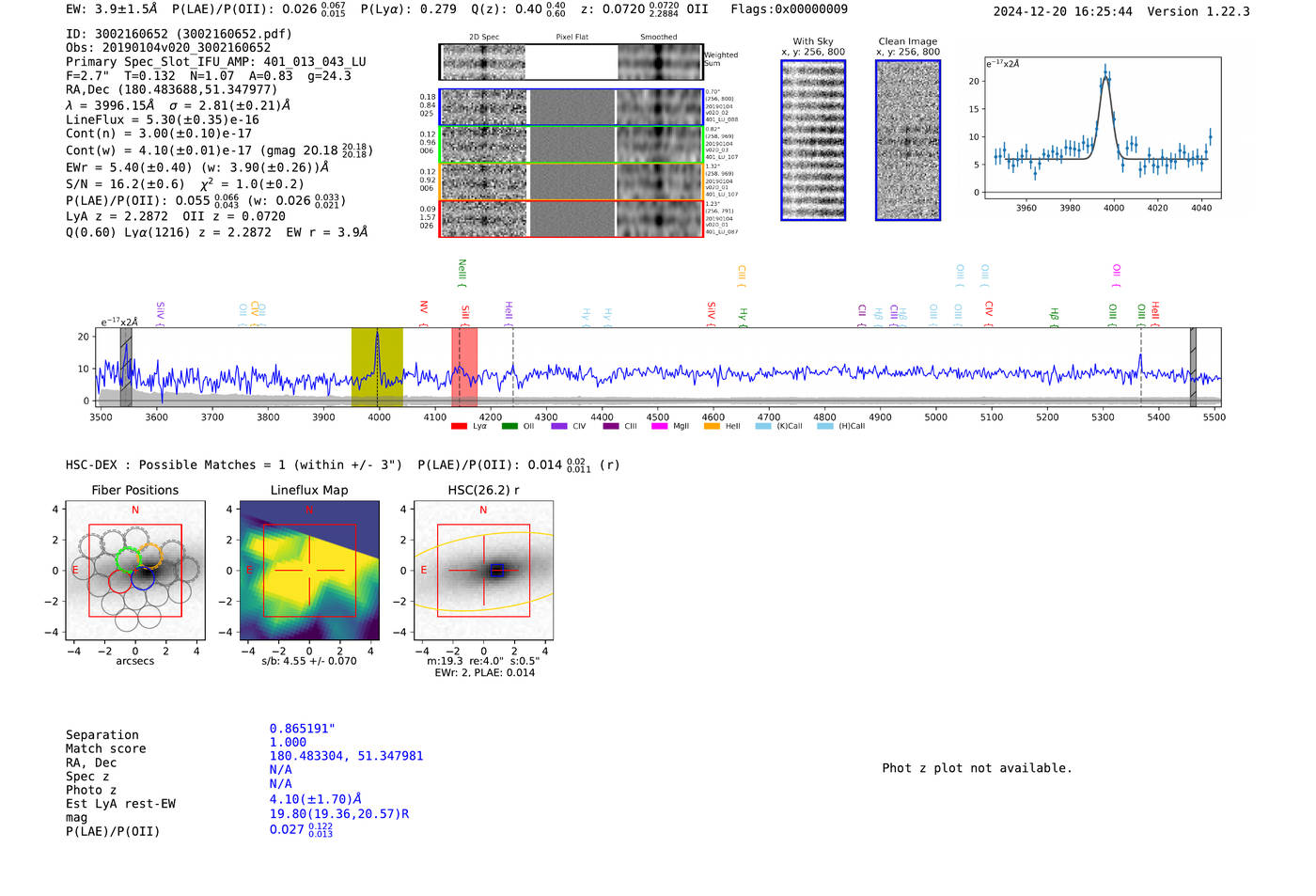The image size is (1316, 896).
Task: Click the red shaded band in the spectrum
Action: pyautogui.click(x=464, y=368)
